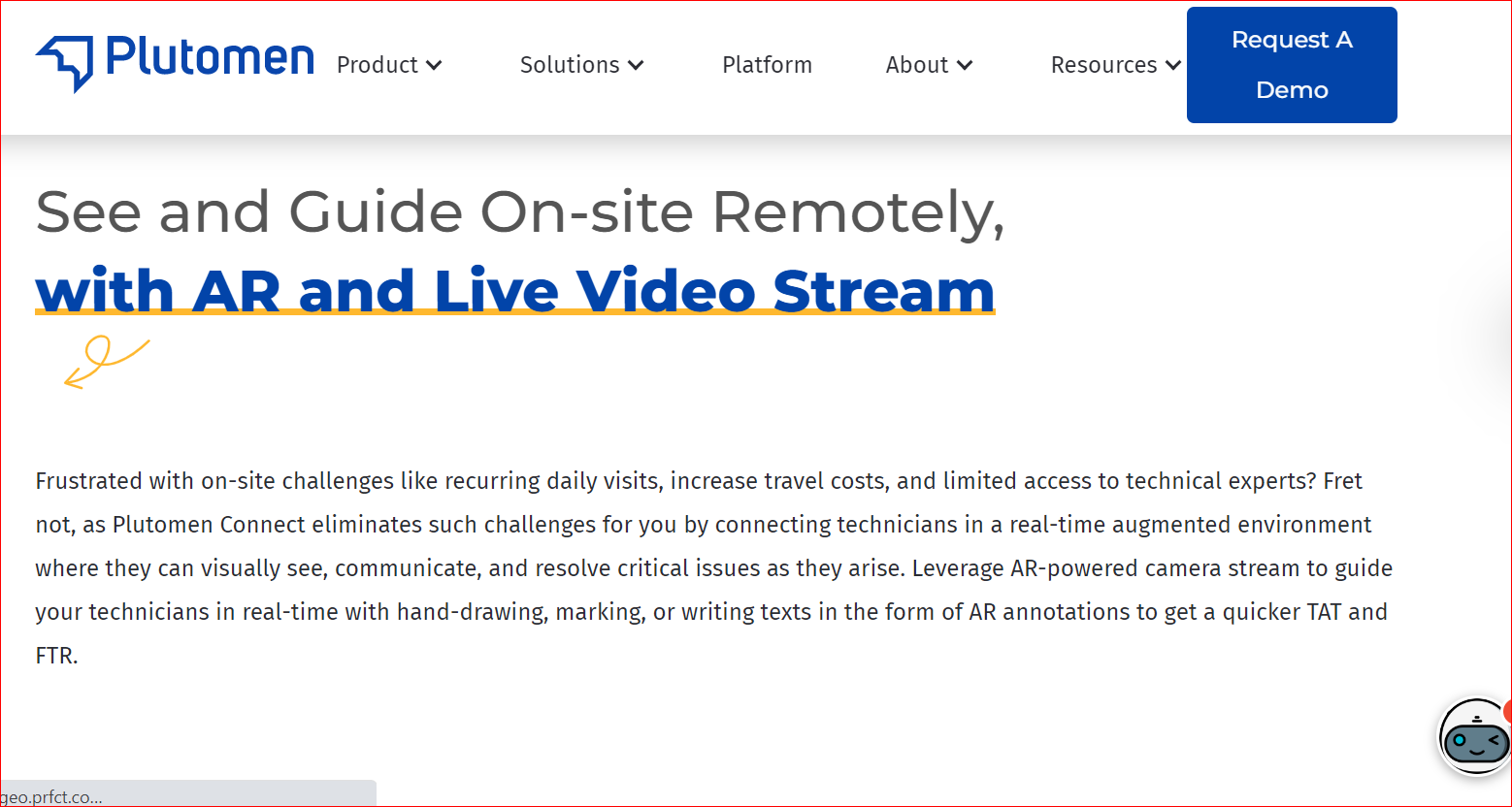This screenshot has height=807, width=1512.
Task: Open the Platform menu item
Action: 767,65
